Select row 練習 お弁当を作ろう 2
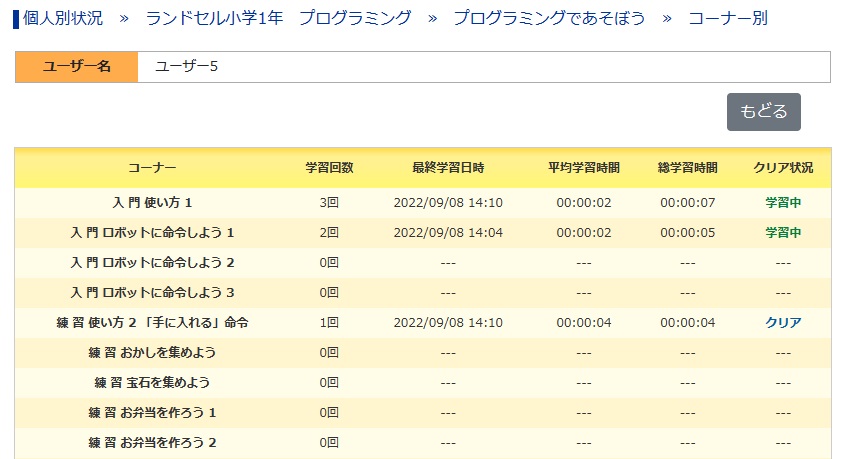The height and width of the screenshot is (459, 848). [423, 443]
